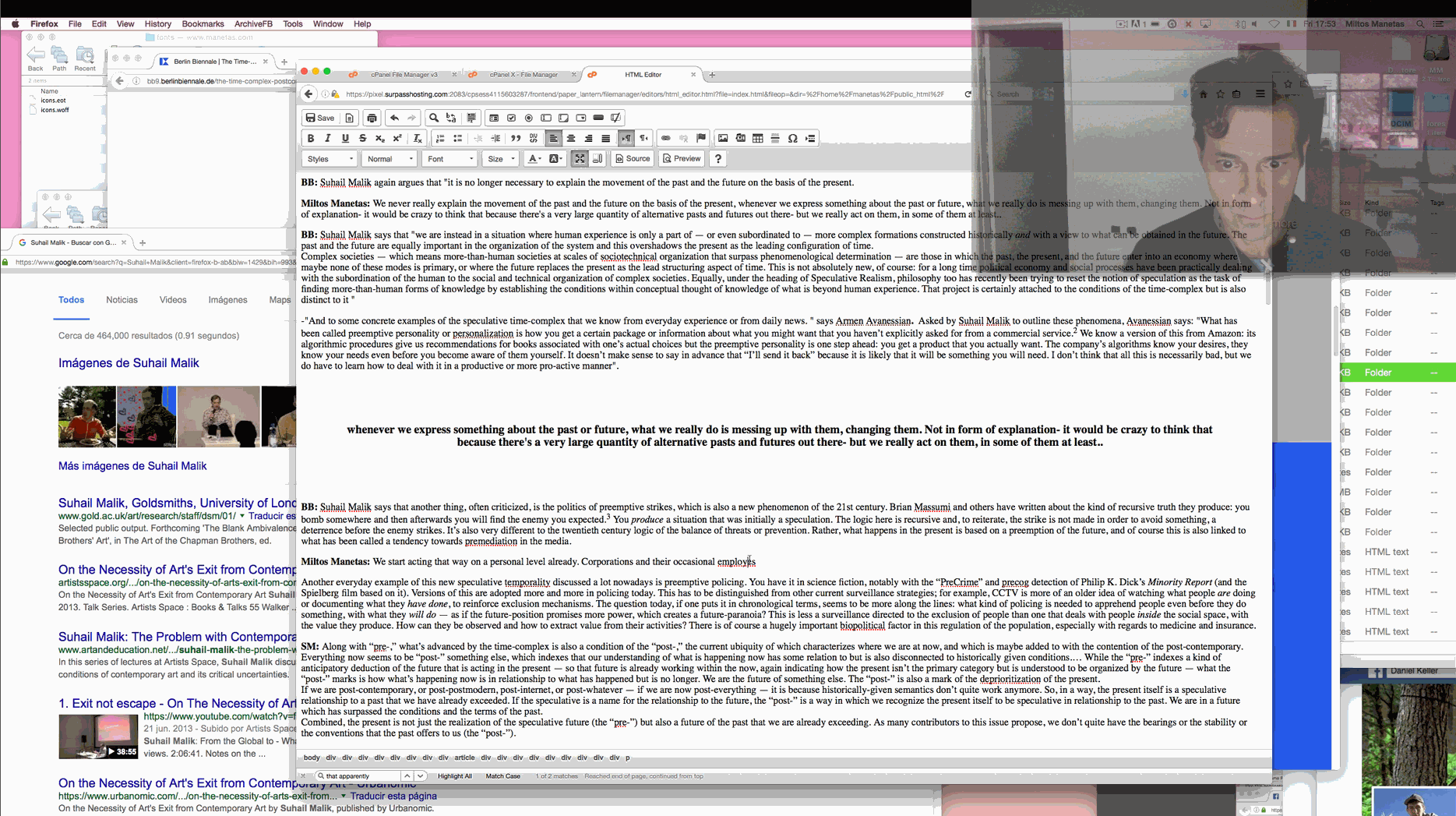
Task: Align the text to the right
Action: pos(588,138)
